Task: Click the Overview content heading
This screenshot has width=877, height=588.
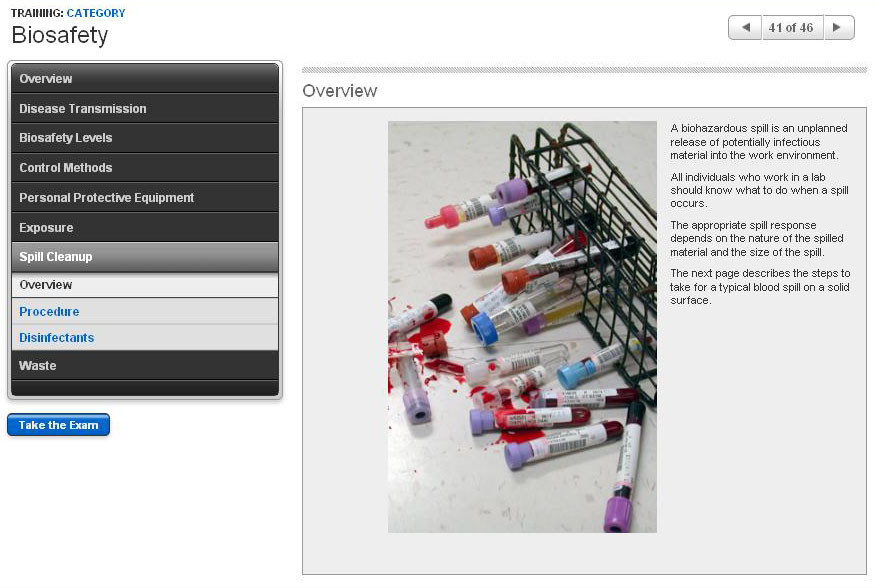Action: point(340,91)
